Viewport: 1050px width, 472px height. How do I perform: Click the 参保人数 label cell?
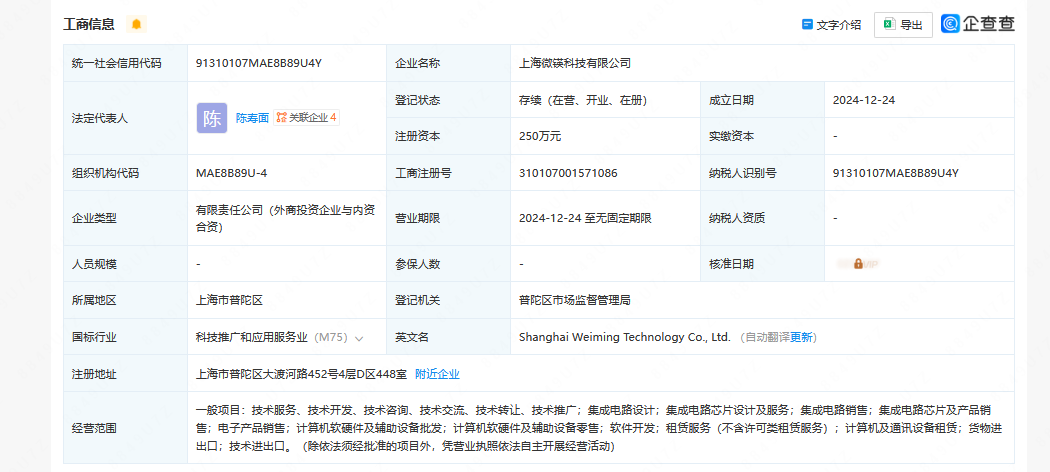click(448, 264)
